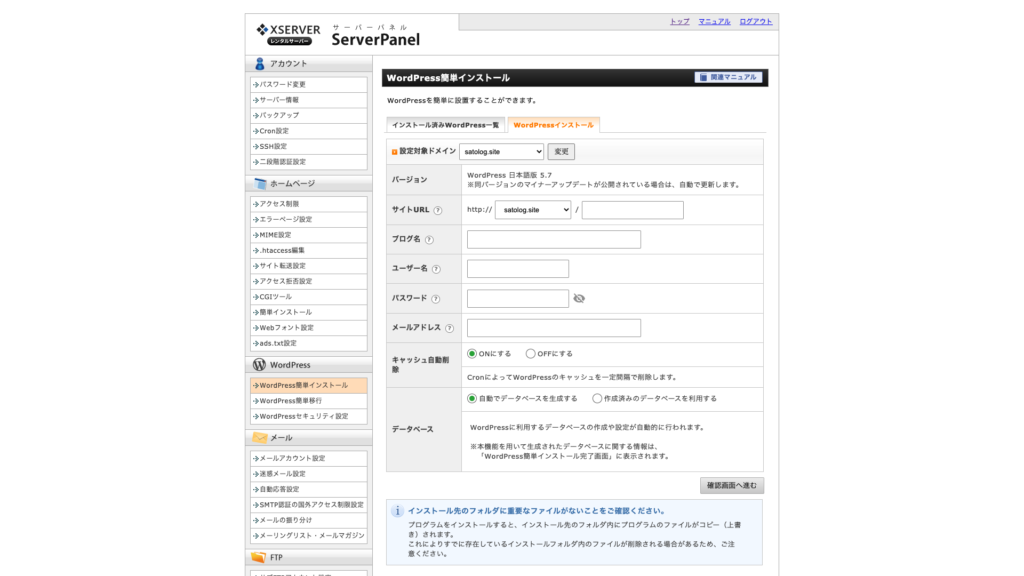The height and width of the screenshot is (576, 1024).
Task: Open 迷惑メール設定 in the sidebar
Action: tap(308, 473)
